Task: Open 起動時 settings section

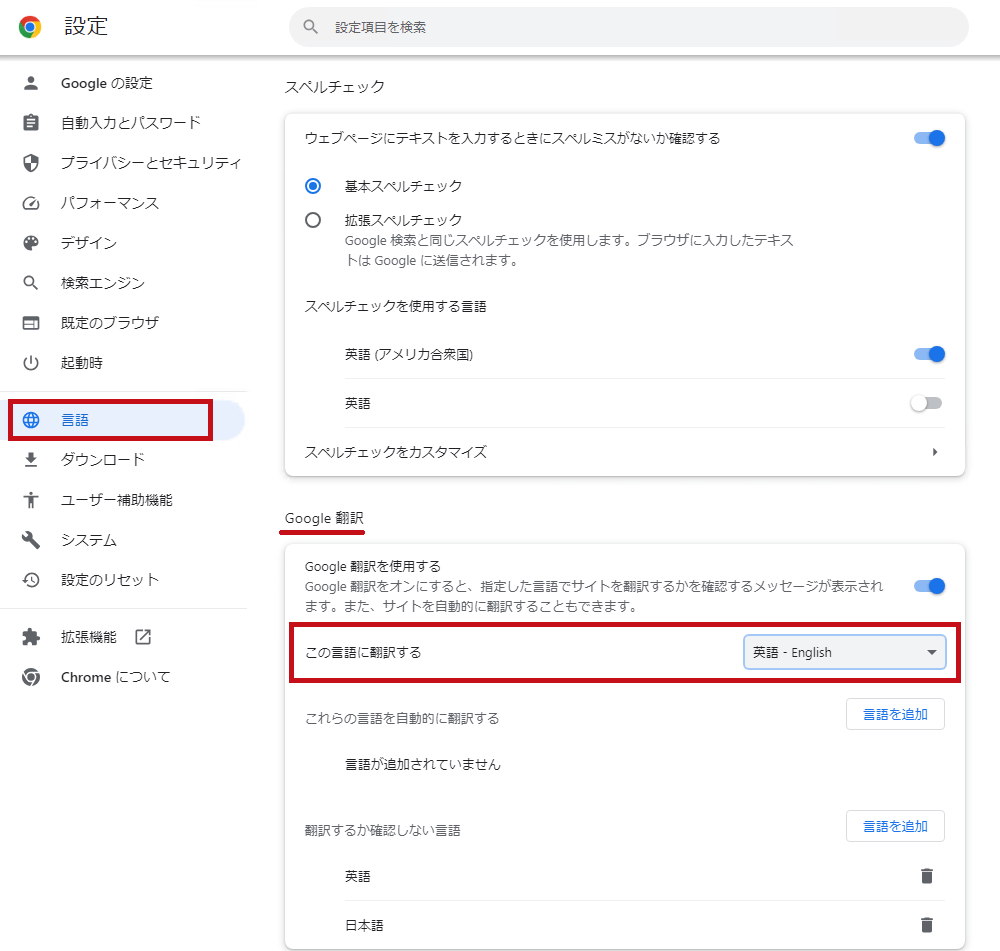Action: click(x=82, y=363)
